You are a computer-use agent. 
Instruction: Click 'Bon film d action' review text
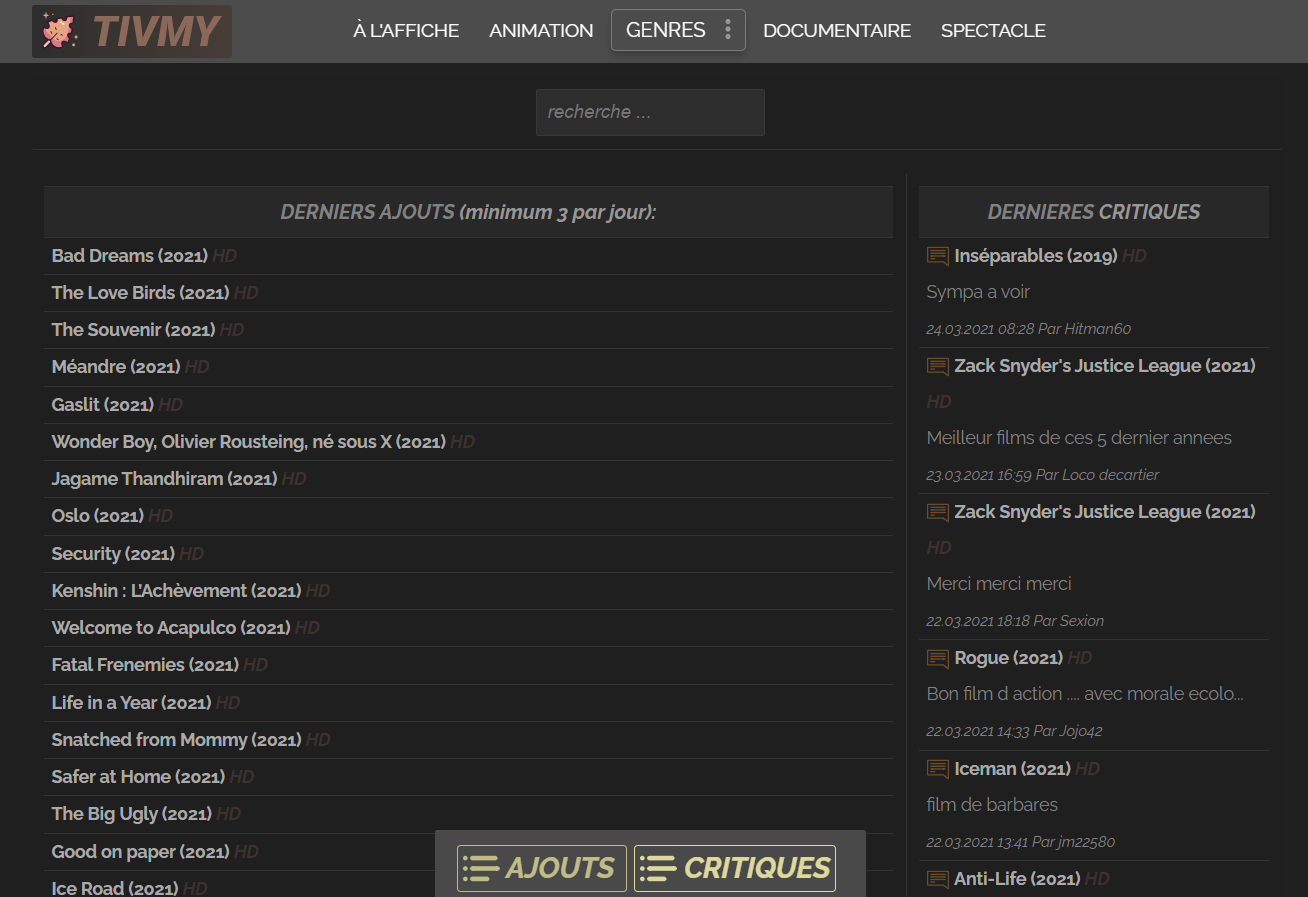(x=1085, y=694)
